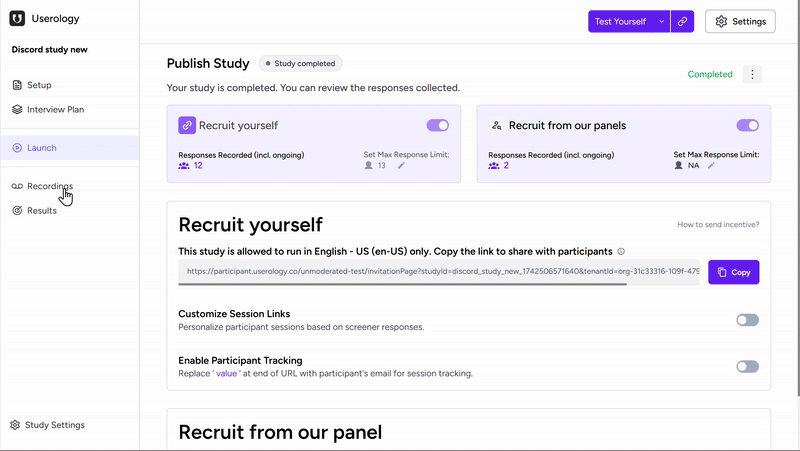
Task: Open the Results section
Action: (x=42, y=211)
